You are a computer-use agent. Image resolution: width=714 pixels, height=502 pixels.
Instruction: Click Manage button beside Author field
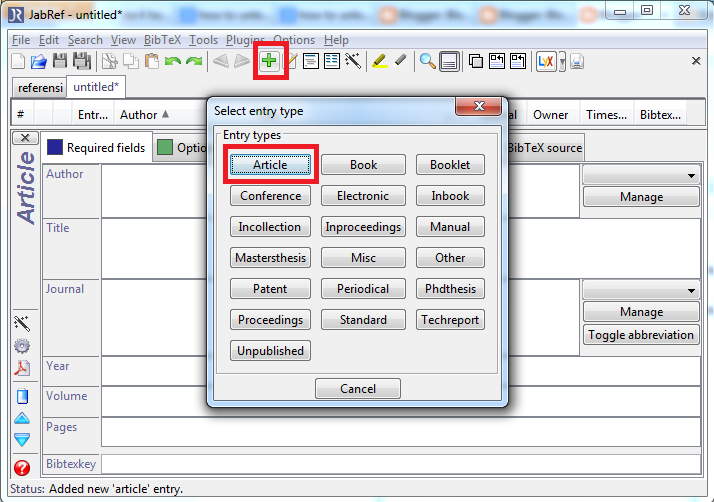641,197
